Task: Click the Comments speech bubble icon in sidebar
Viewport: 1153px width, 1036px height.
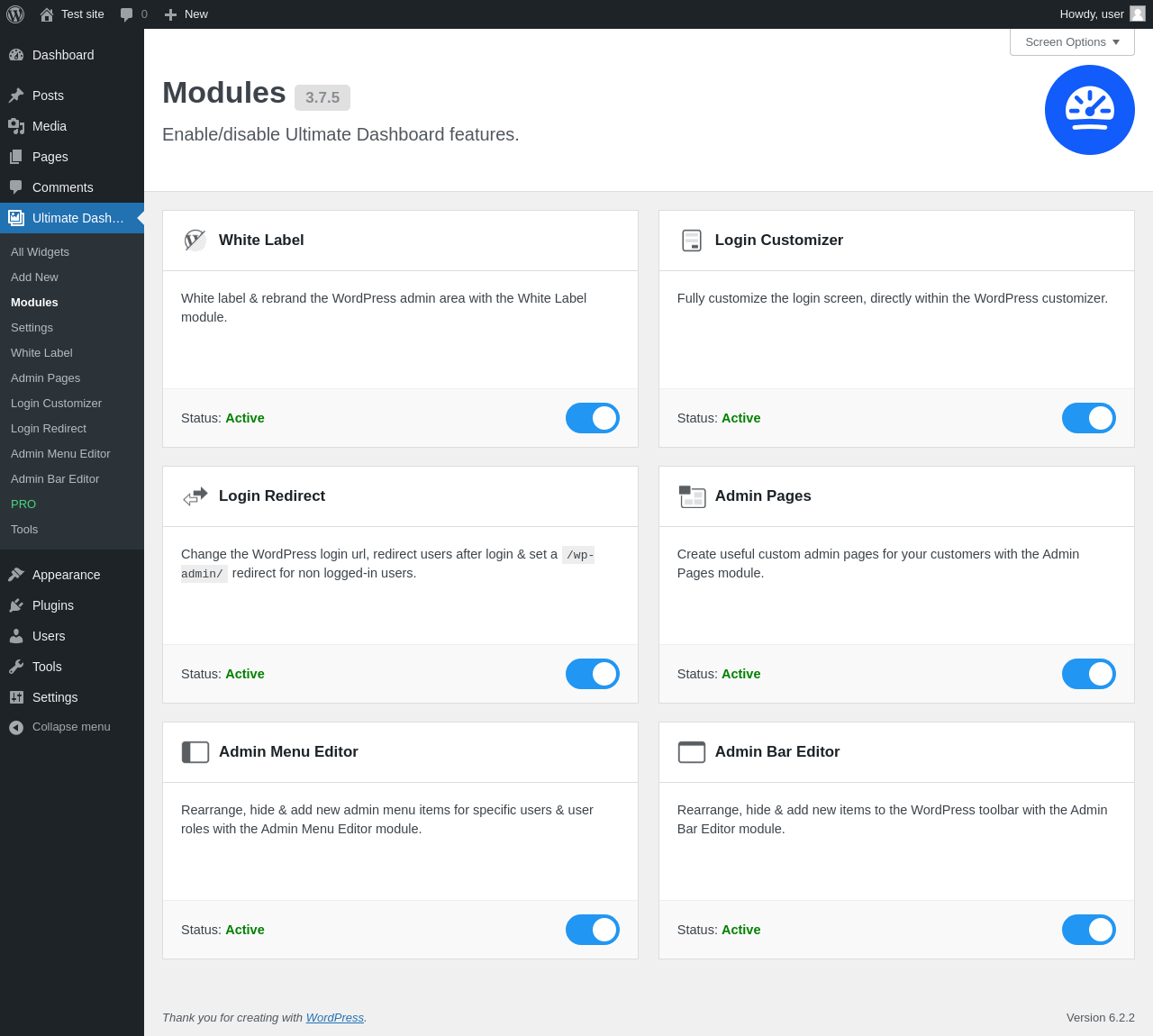Action: point(16,187)
